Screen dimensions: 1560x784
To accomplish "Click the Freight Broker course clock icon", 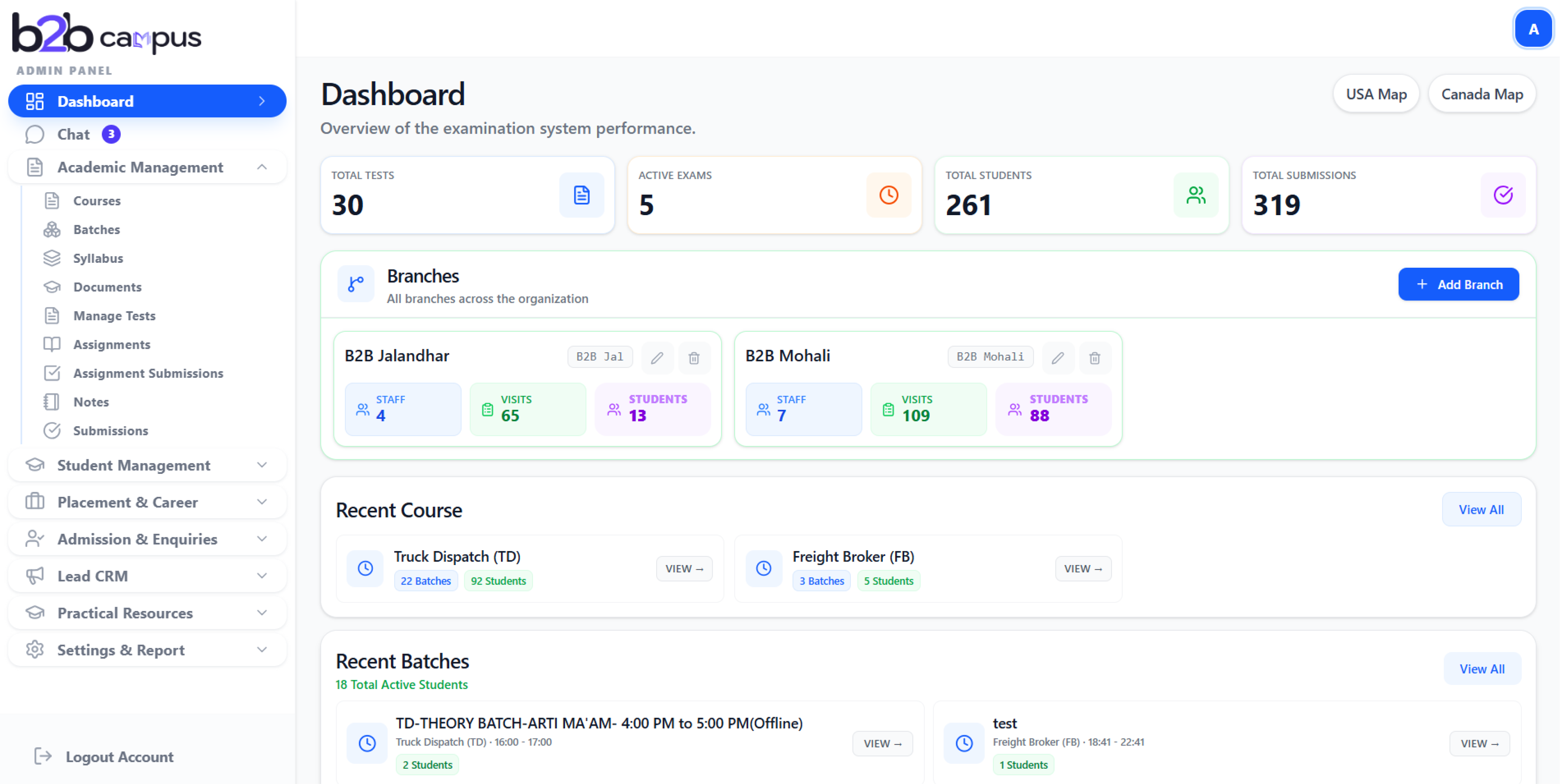I will (x=764, y=568).
